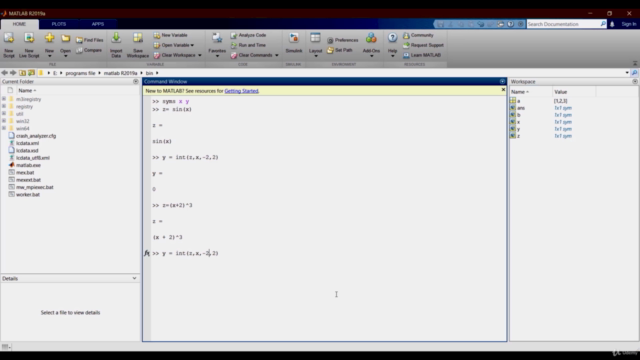This screenshot has width=640, height=360.
Task: Click the New Live Script icon
Action: pyautogui.click(x=29, y=38)
